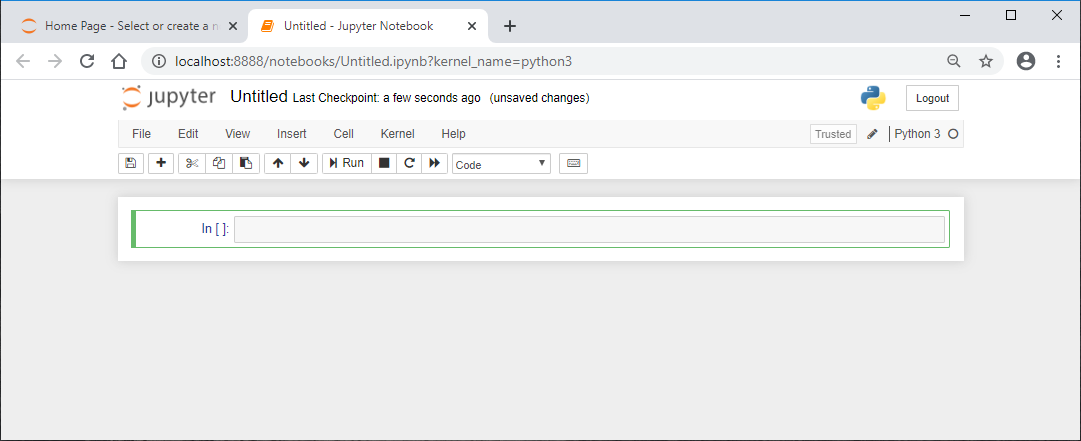Click the kernel idle circle indicator
Image resolution: width=1081 pixels, height=441 pixels.
[953, 134]
